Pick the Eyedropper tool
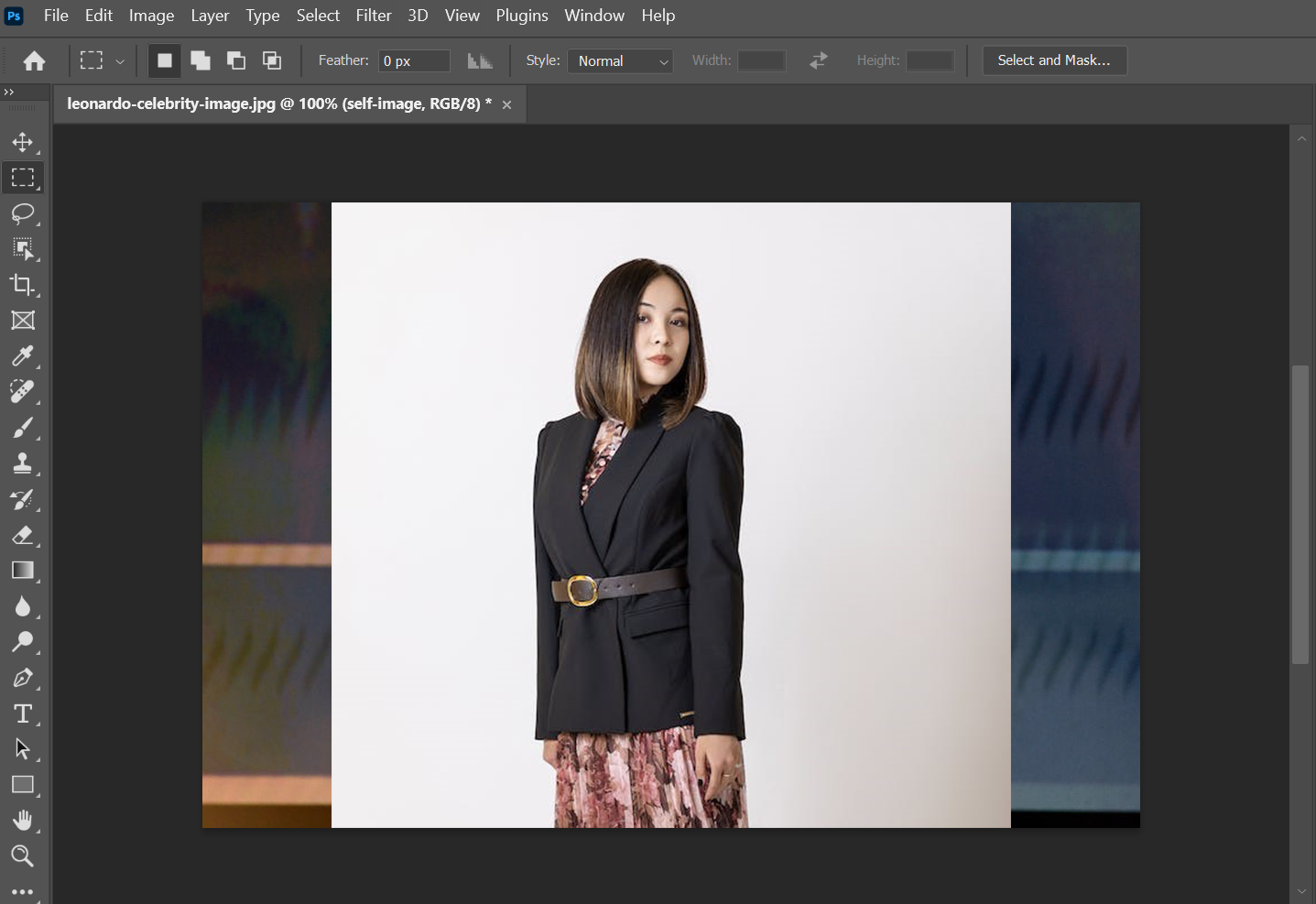The image size is (1316, 904). click(23, 356)
